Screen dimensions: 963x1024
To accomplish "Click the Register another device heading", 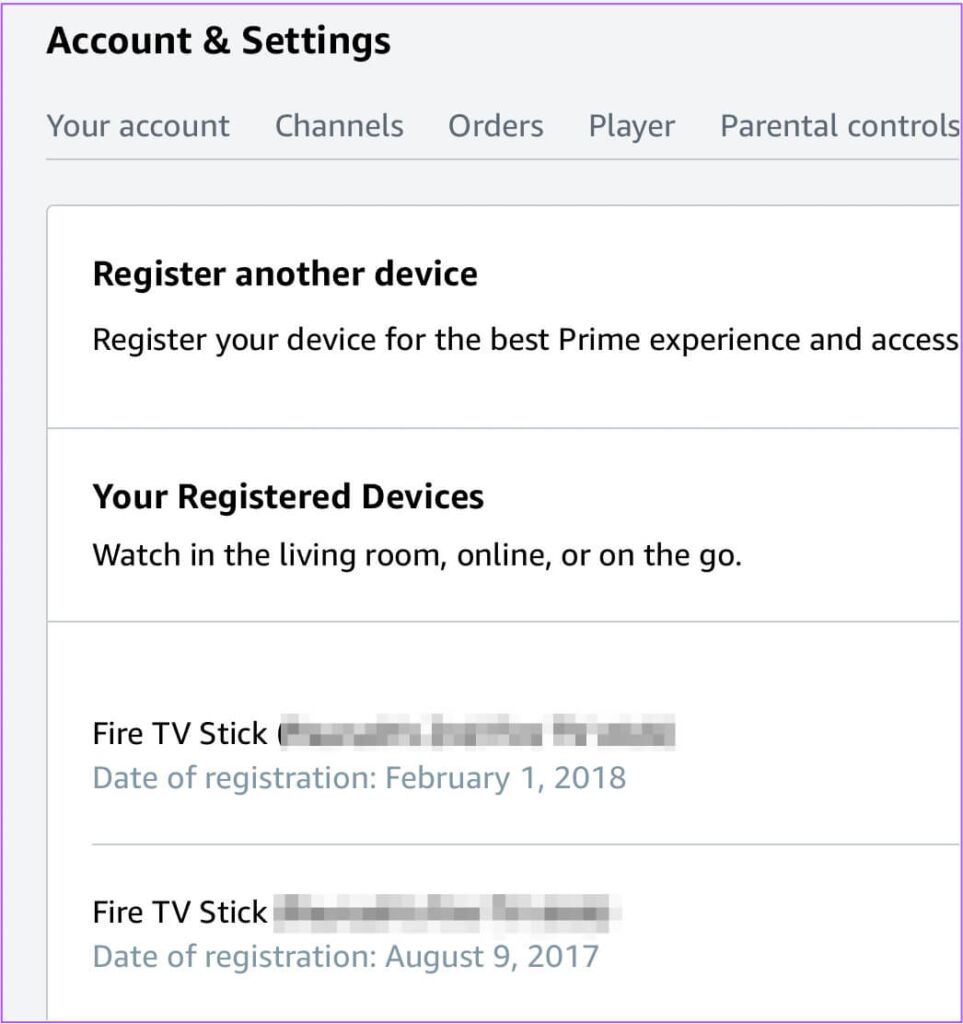I will 284,273.
